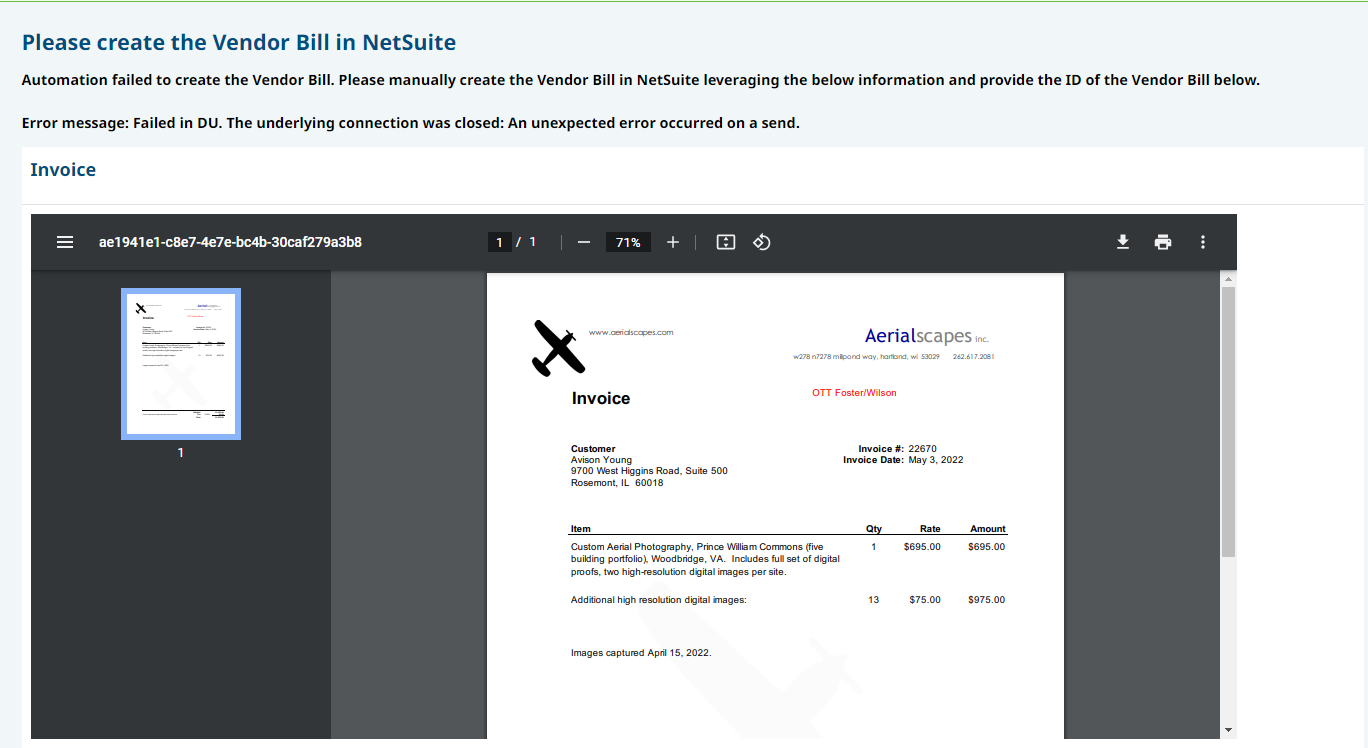
Task: Click the Invoice section header
Action: (x=63, y=170)
